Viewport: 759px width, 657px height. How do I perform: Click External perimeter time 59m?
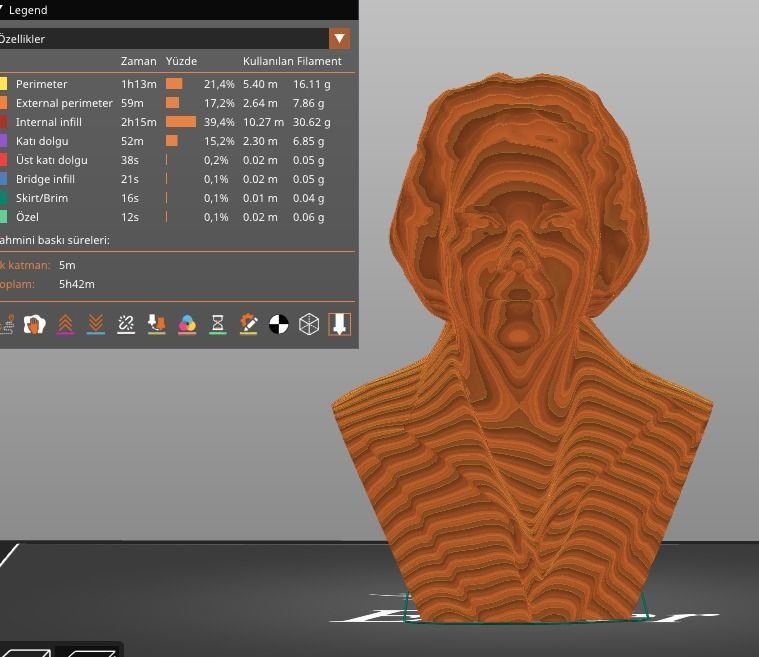pos(132,103)
